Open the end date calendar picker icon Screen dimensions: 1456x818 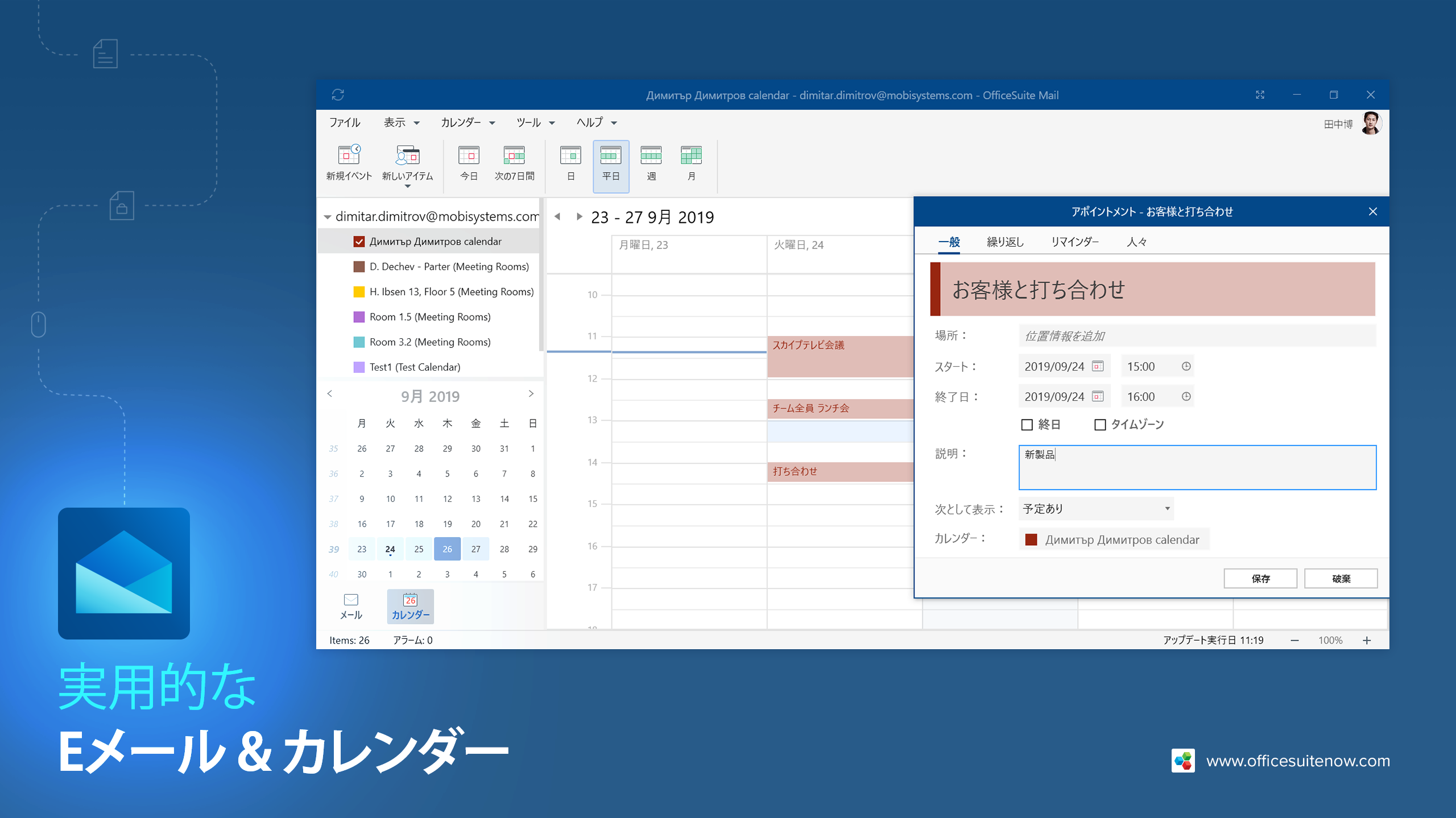pyautogui.click(x=1098, y=396)
